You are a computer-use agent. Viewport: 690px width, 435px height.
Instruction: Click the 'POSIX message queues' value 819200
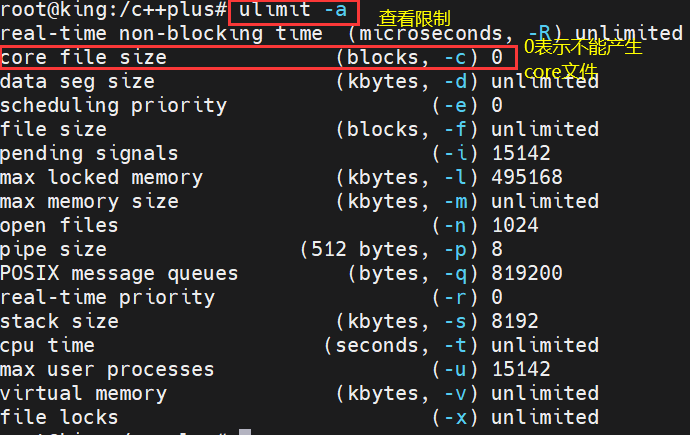point(527,274)
